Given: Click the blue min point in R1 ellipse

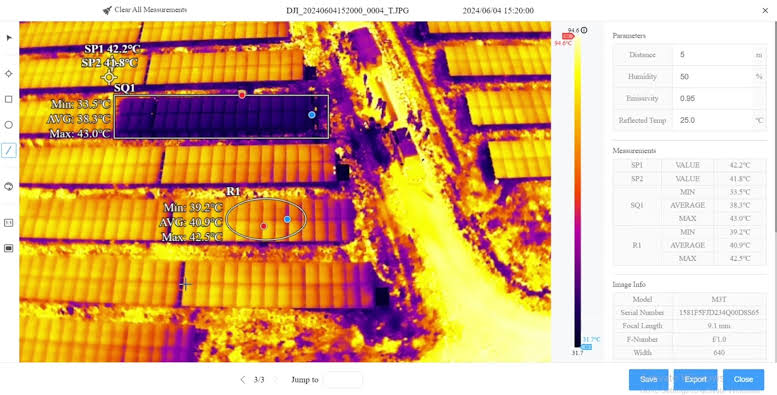Looking at the screenshot, I should (287, 219).
